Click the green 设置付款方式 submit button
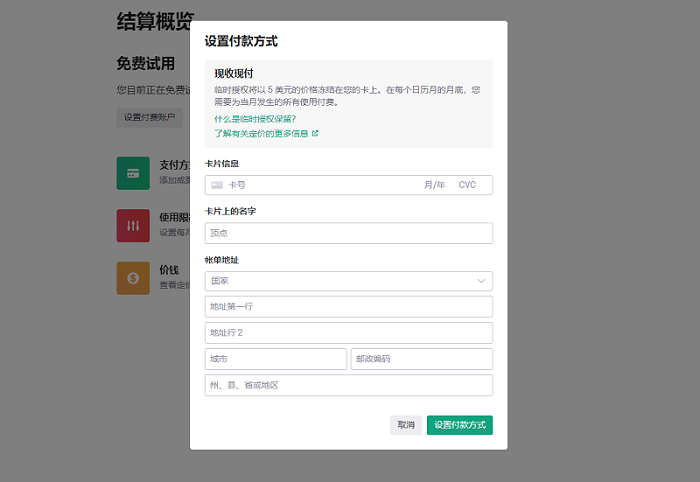This screenshot has height=482, width=700. (459, 425)
